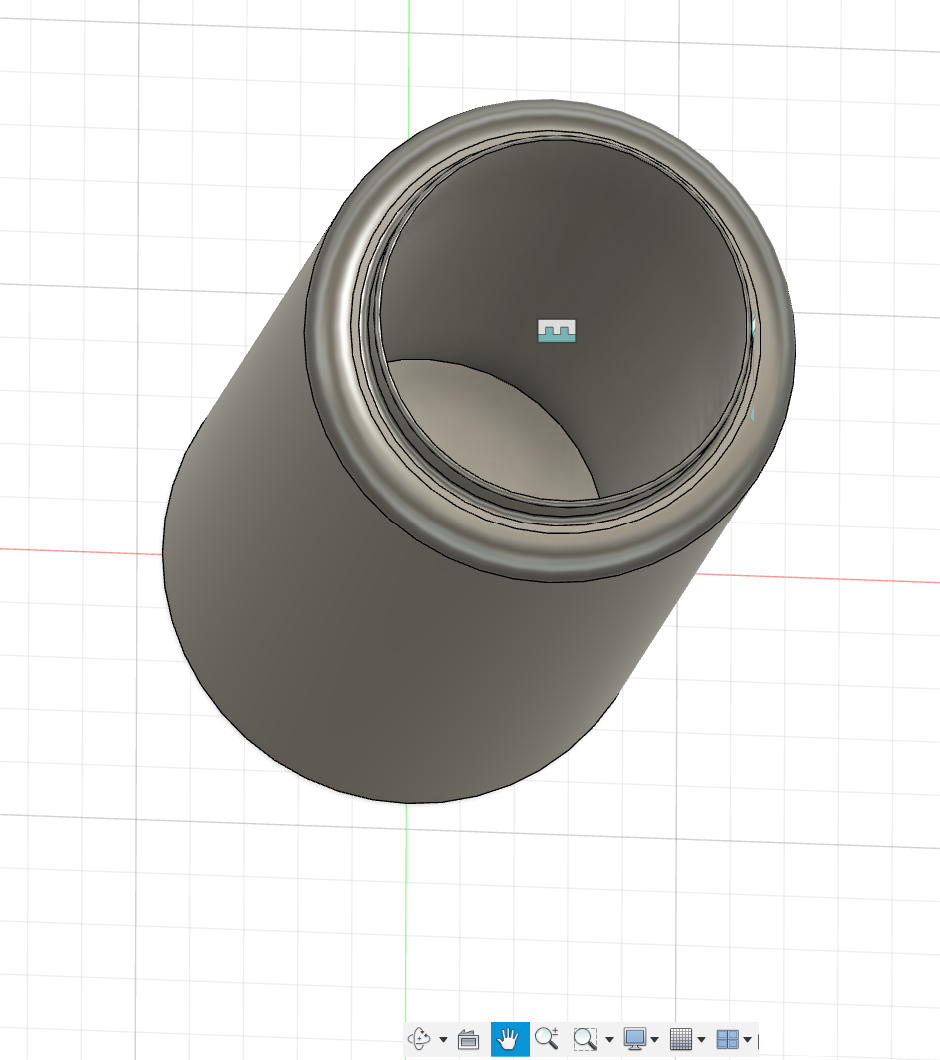Screen dimensions: 940x1060
Task: Click the Zoom Window magnifier icon
Action: click(585, 1039)
